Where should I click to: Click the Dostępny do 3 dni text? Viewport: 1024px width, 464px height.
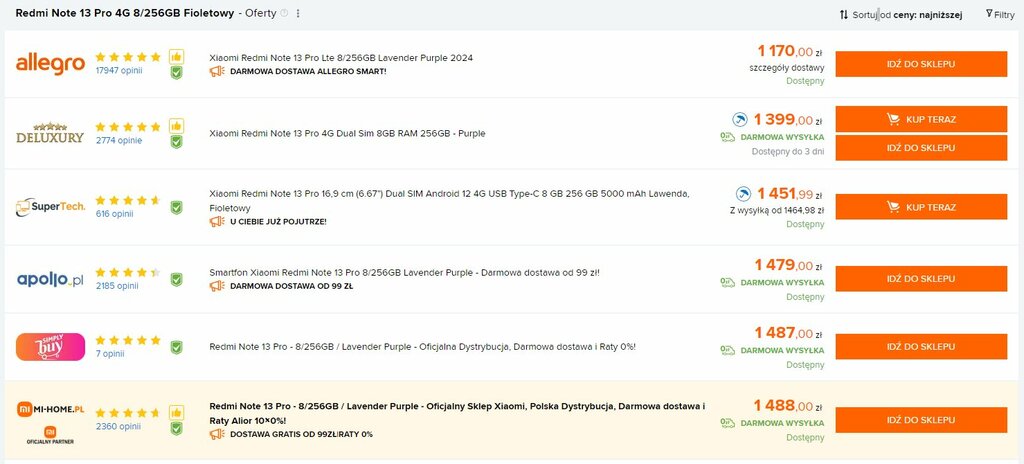point(786,152)
